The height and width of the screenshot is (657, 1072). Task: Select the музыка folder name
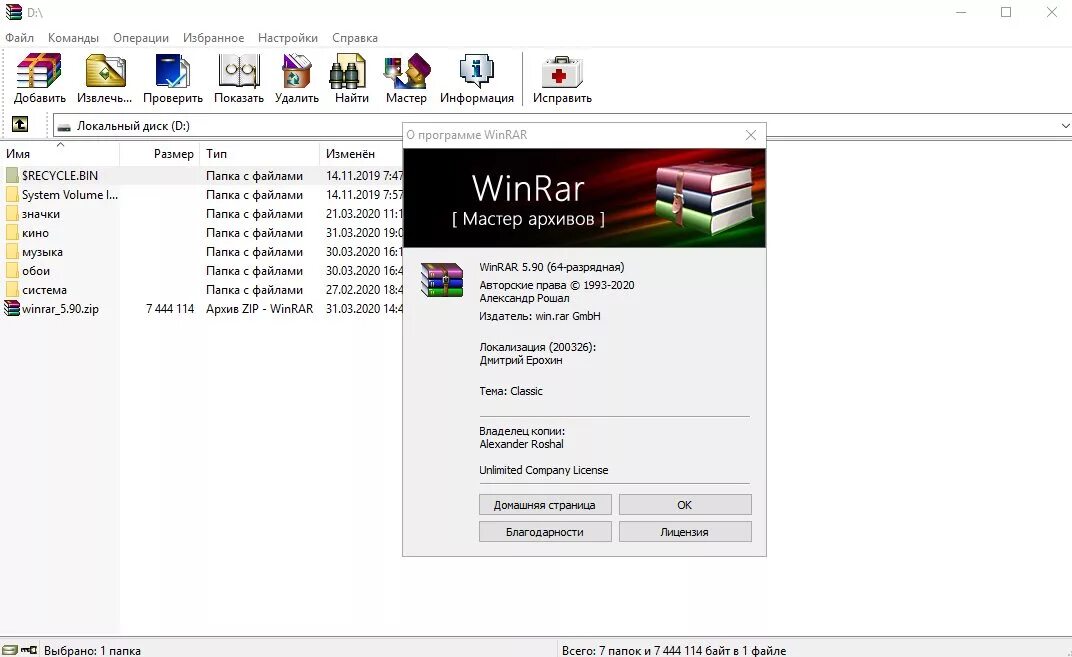(42, 252)
